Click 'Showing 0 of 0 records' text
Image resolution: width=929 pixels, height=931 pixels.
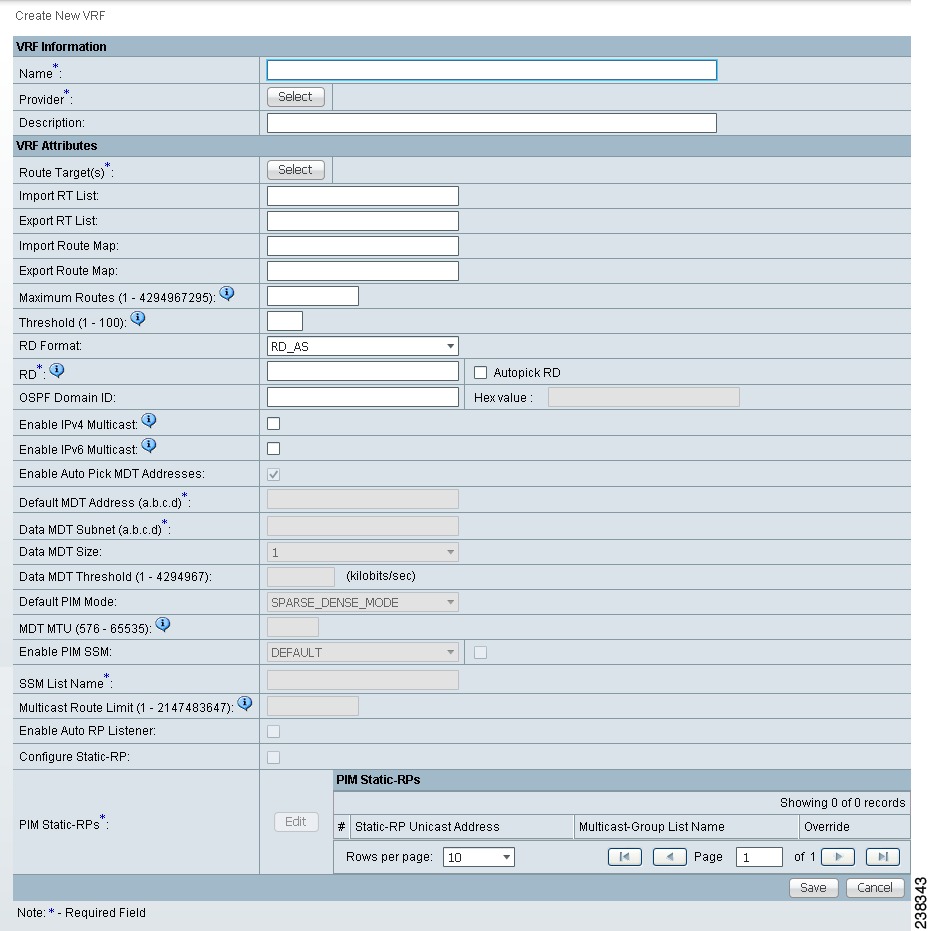(842, 803)
